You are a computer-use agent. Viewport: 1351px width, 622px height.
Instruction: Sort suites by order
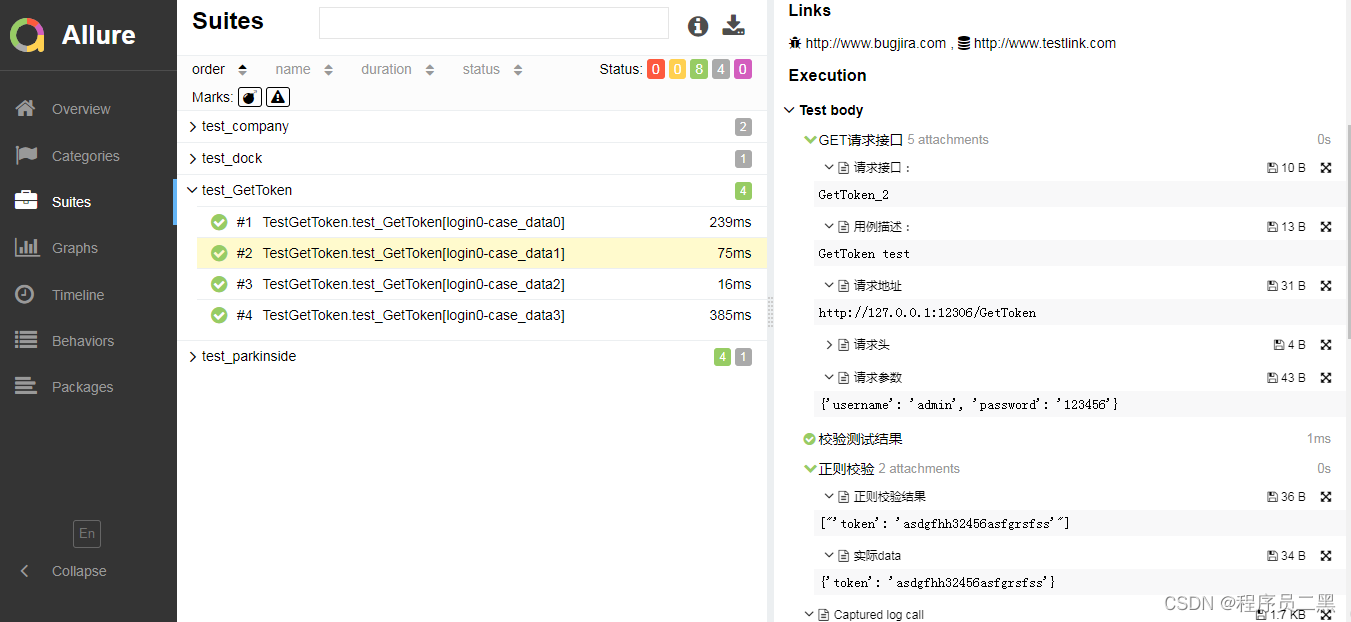tap(219, 69)
